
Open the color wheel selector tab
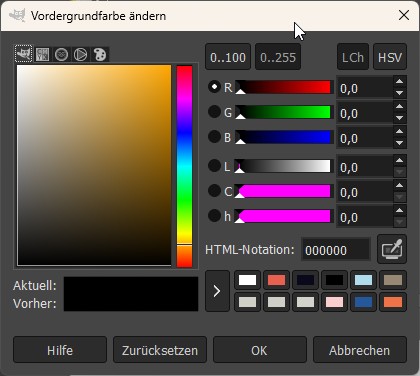tap(80, 54)
